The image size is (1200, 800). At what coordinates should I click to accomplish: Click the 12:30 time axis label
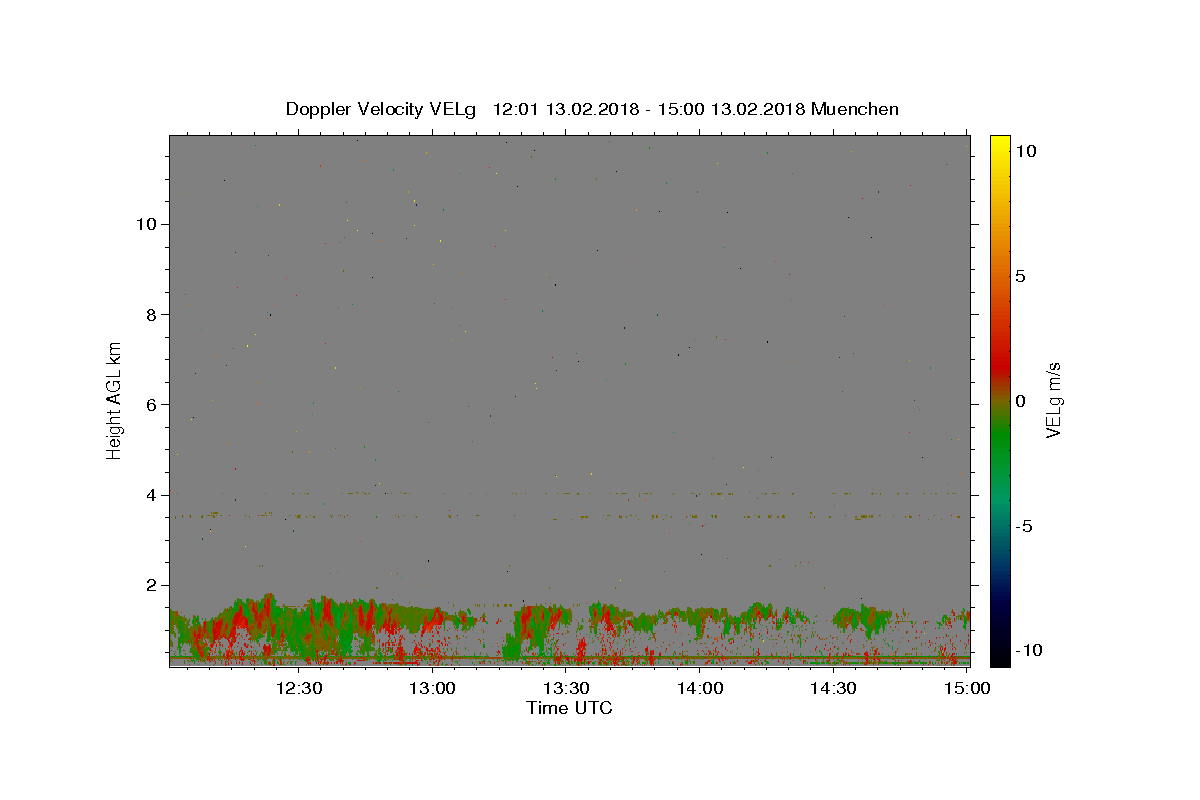click(299, 688)
